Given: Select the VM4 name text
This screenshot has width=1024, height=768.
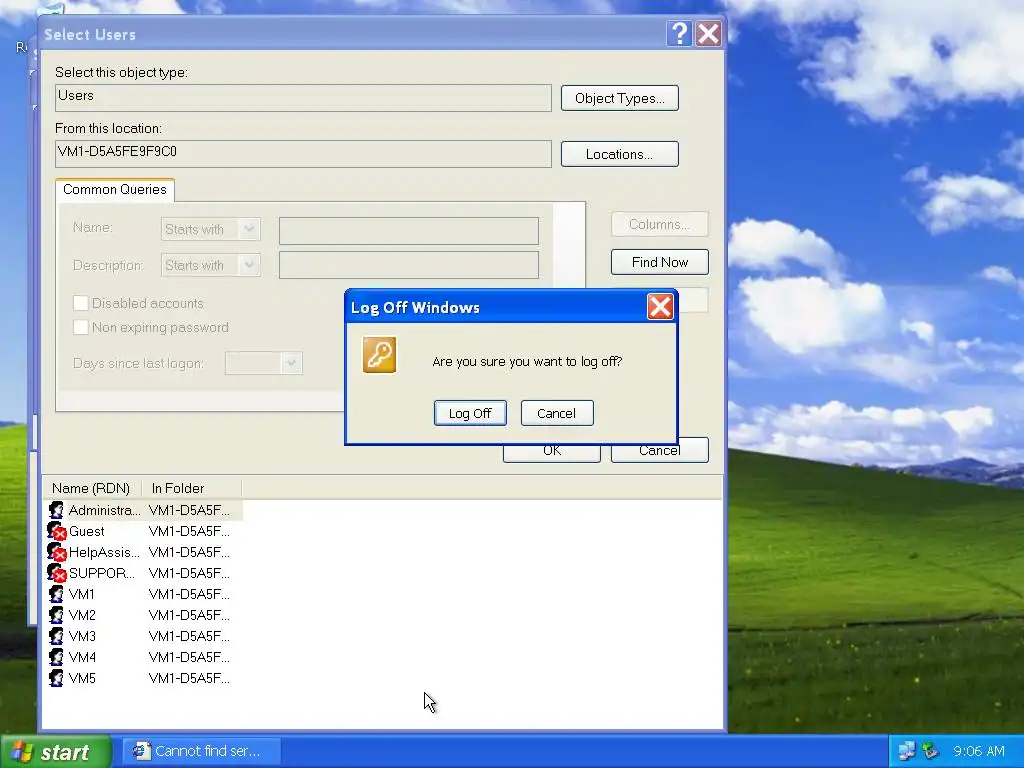Looking at the screenshot, I should 82,657.
